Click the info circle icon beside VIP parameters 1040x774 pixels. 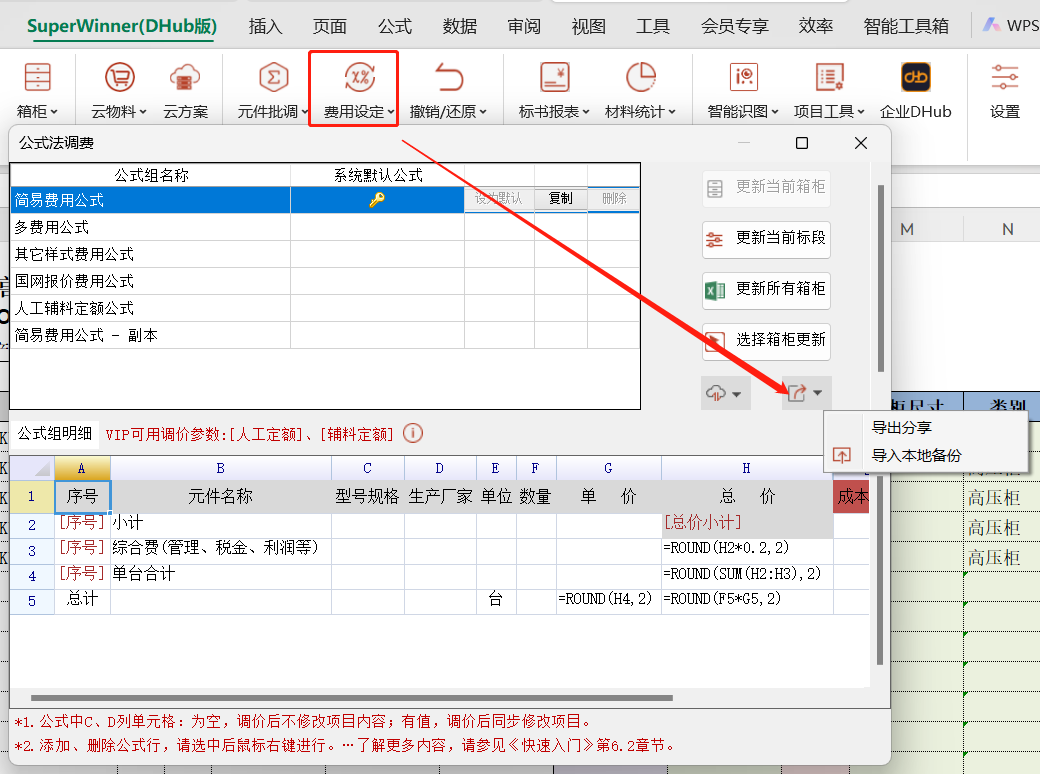tap(413, 433)
